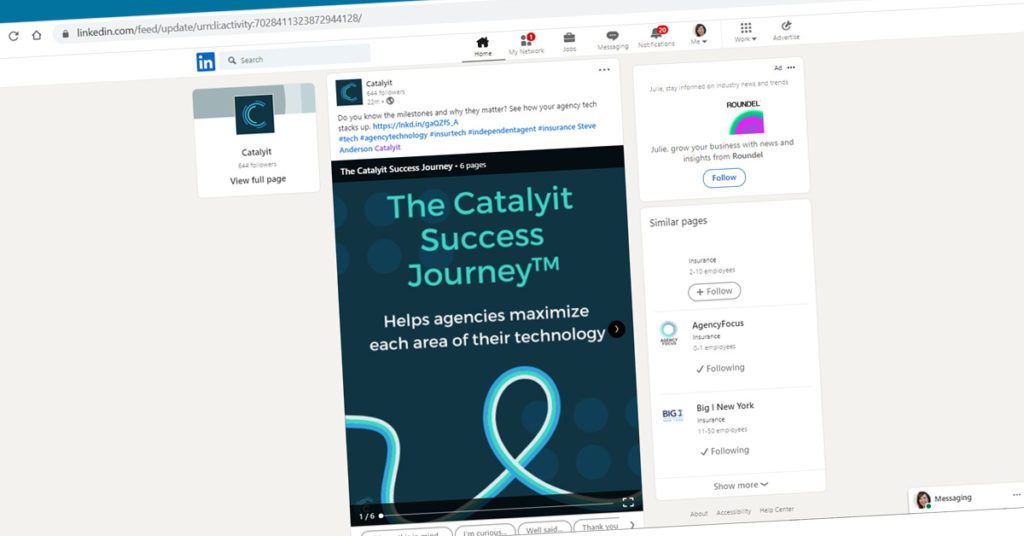Click the #insurance hashtag
The height and width of the screenshot is (536, 1024).
(556, 127)
